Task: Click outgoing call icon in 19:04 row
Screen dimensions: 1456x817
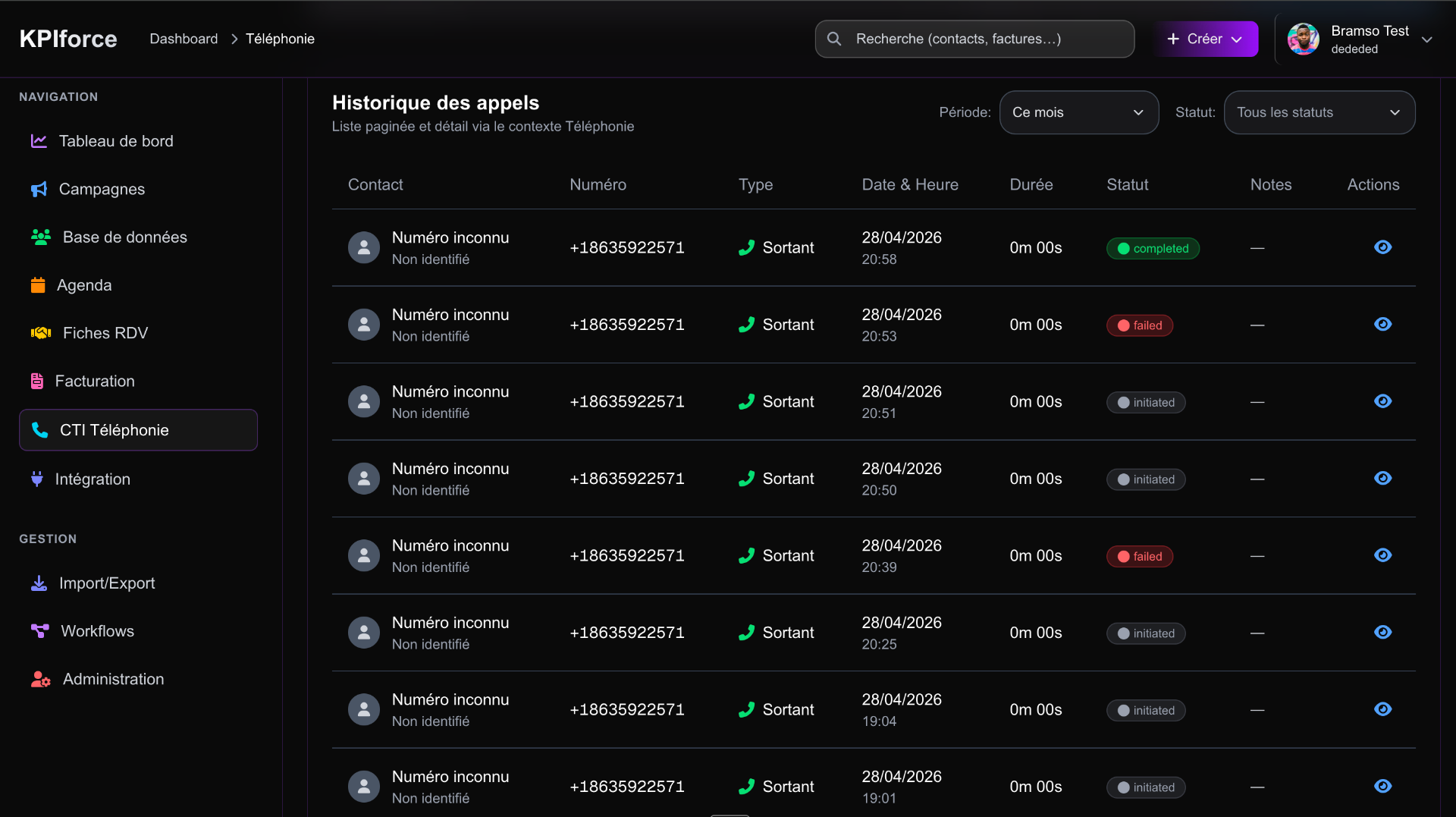Action: [x=746, y=709]
